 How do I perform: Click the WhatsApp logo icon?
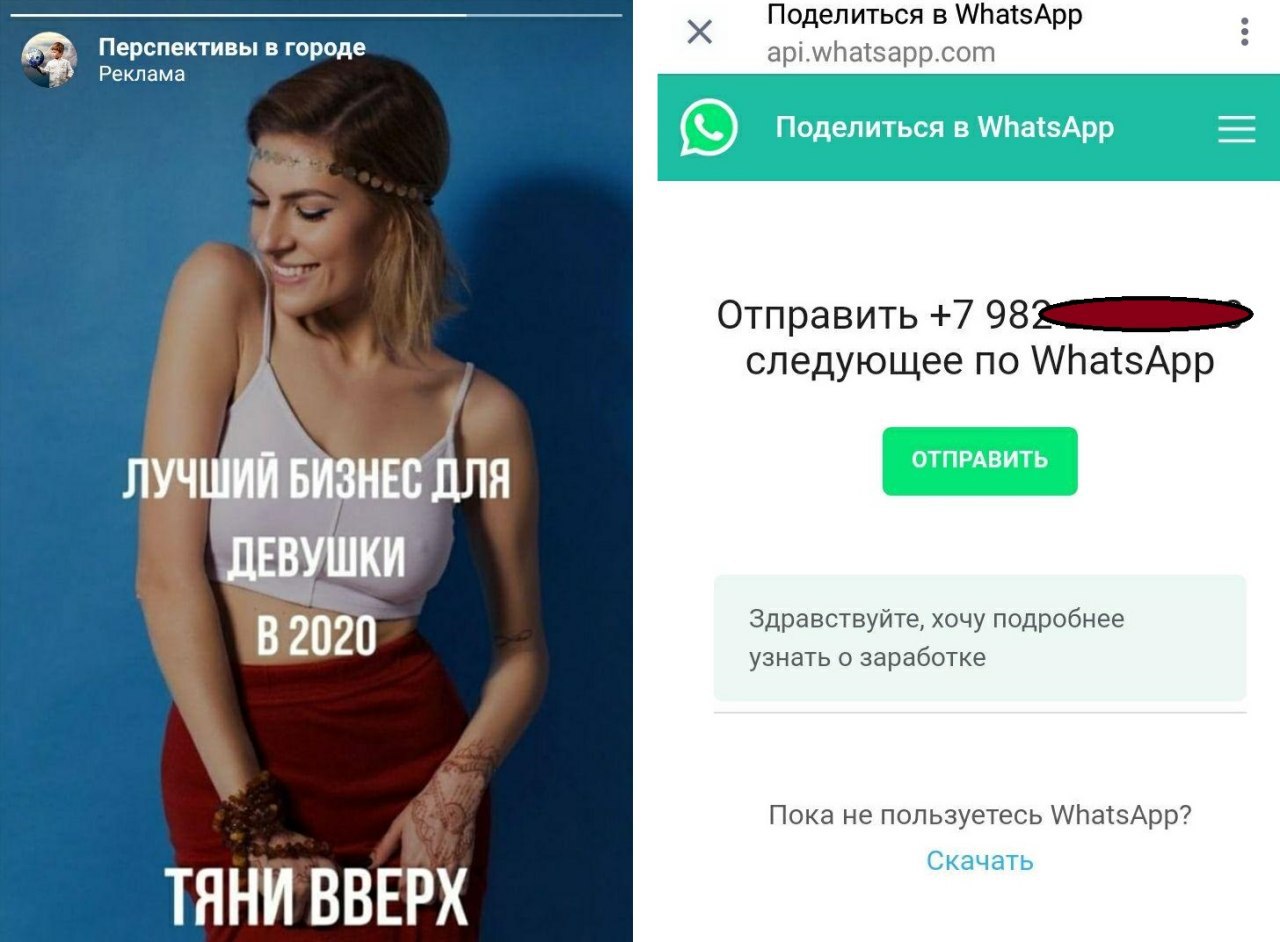click(709, 128)
